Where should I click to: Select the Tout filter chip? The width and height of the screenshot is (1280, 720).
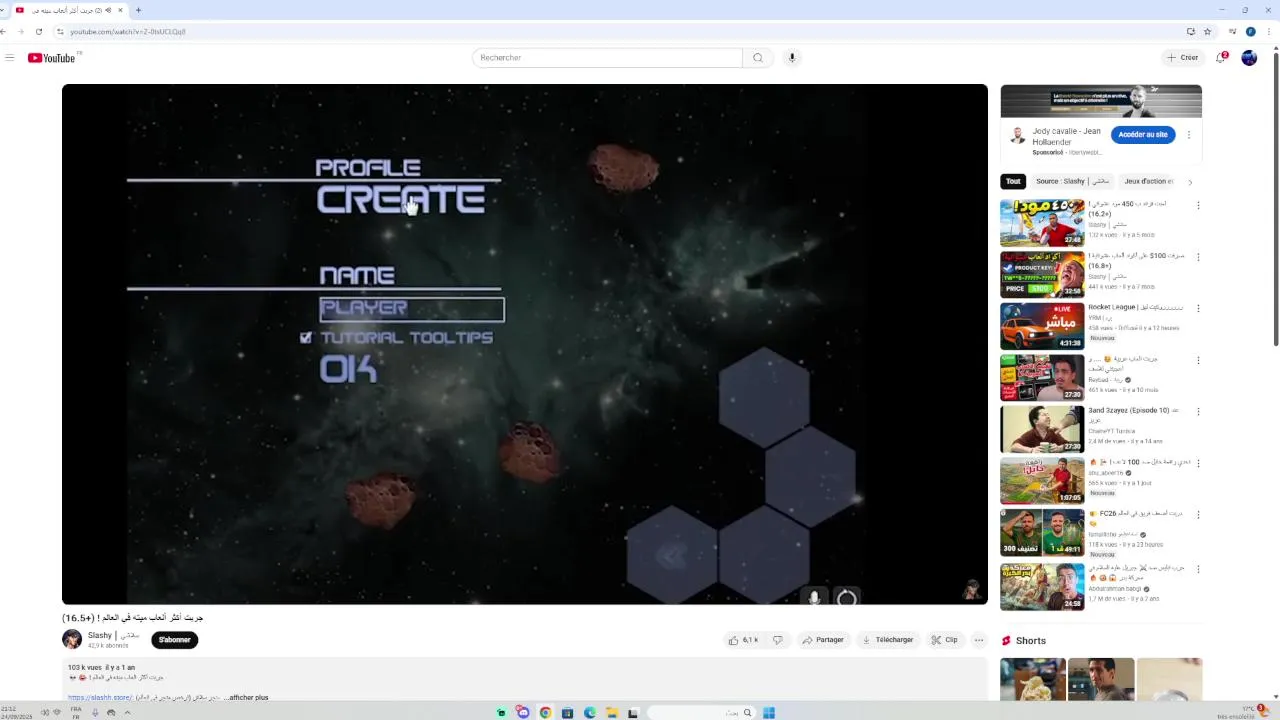click(x=1013, y=181)
